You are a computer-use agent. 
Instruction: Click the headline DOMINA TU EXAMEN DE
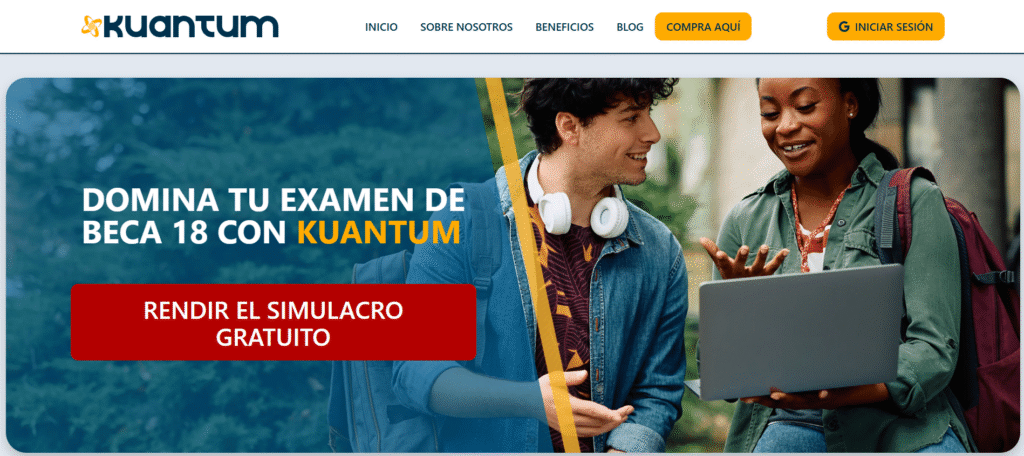(274, 199)
